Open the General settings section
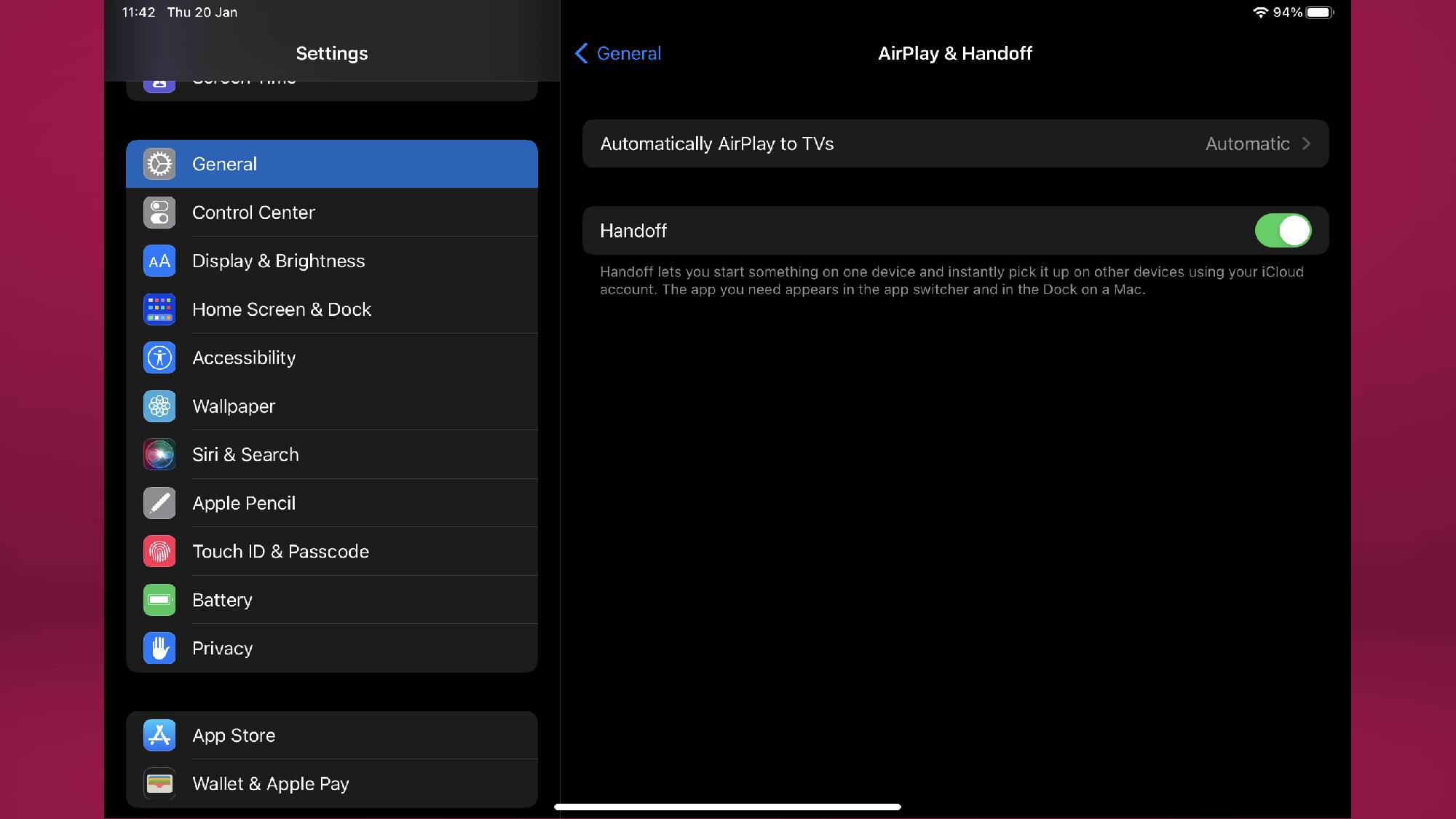This screenshot has width=1456, height=819. click(332, 164)
